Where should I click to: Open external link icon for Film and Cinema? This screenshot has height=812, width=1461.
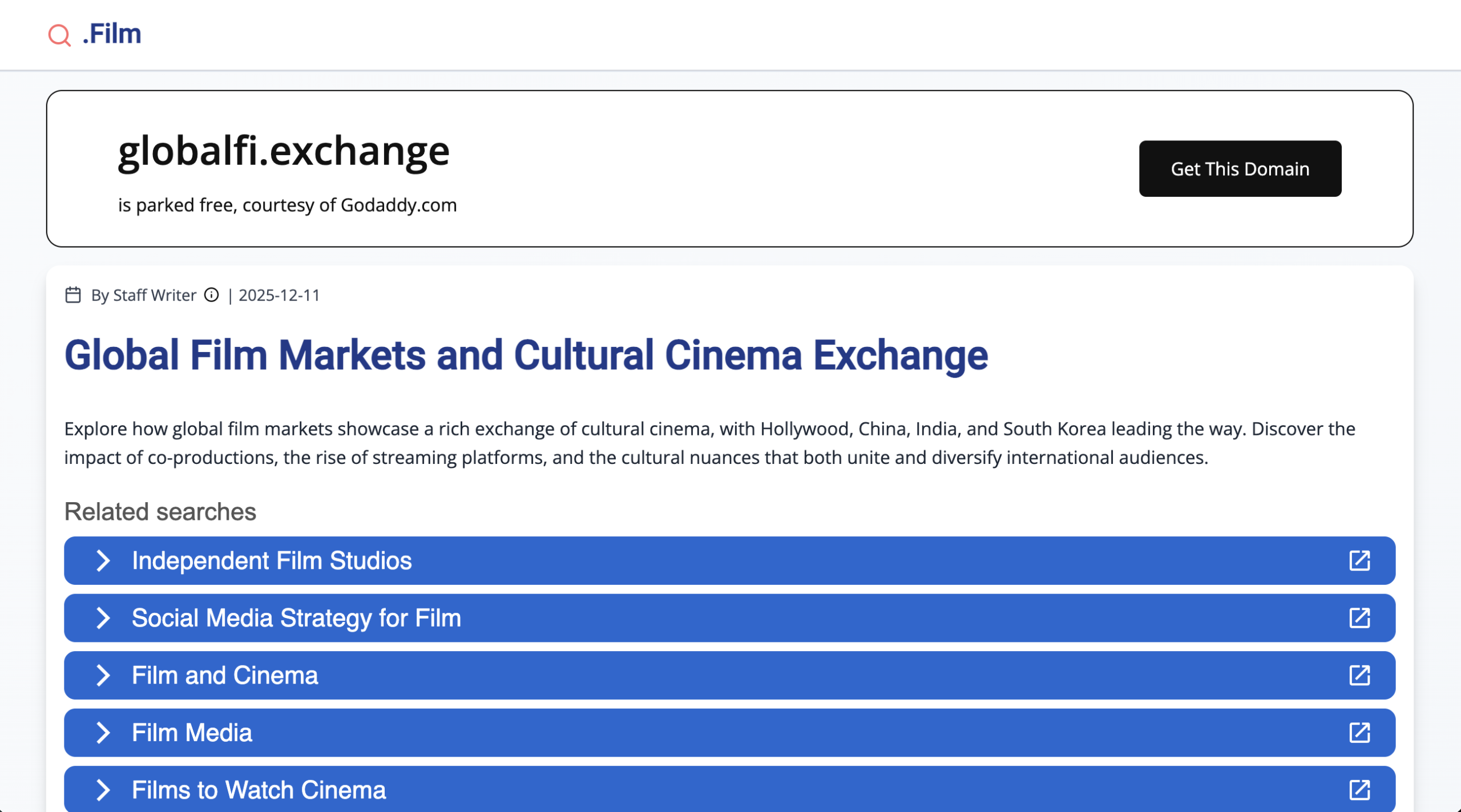click(x=1361, y=676)
